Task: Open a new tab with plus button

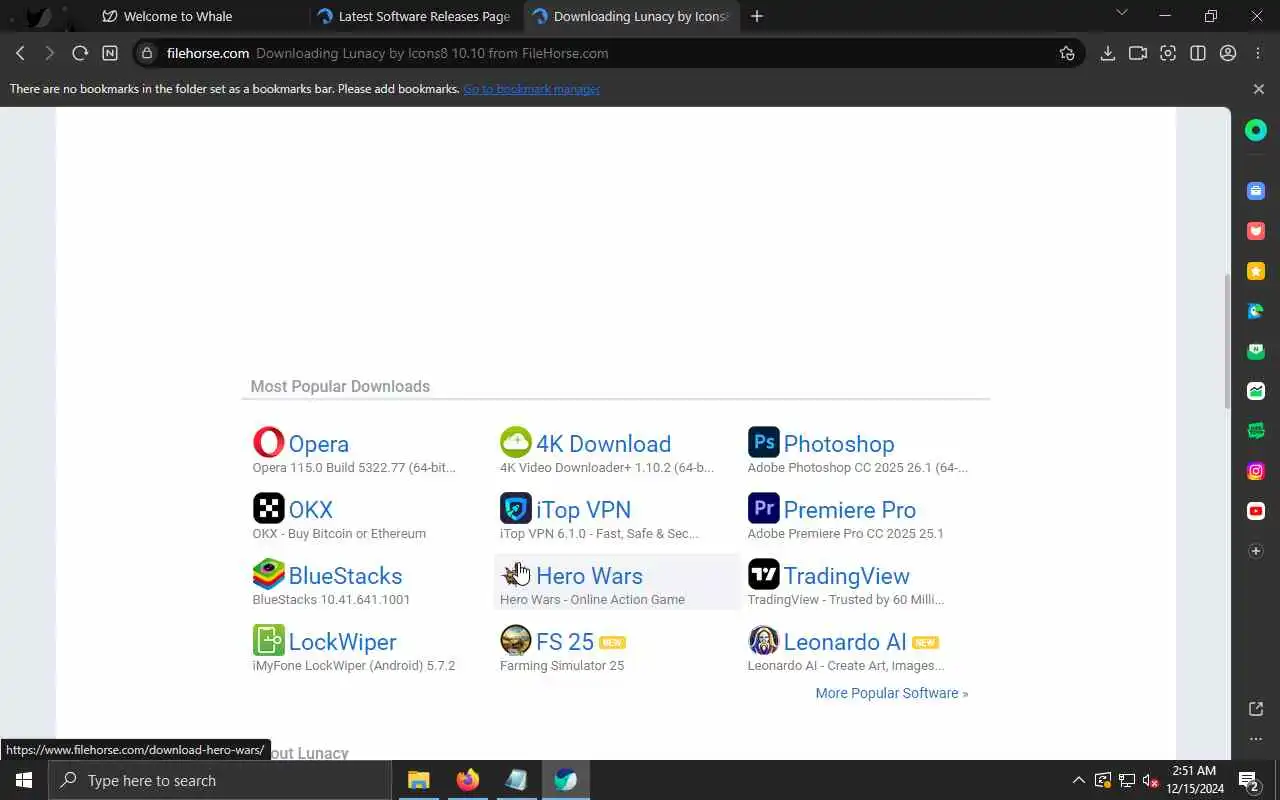Action: 757,16
